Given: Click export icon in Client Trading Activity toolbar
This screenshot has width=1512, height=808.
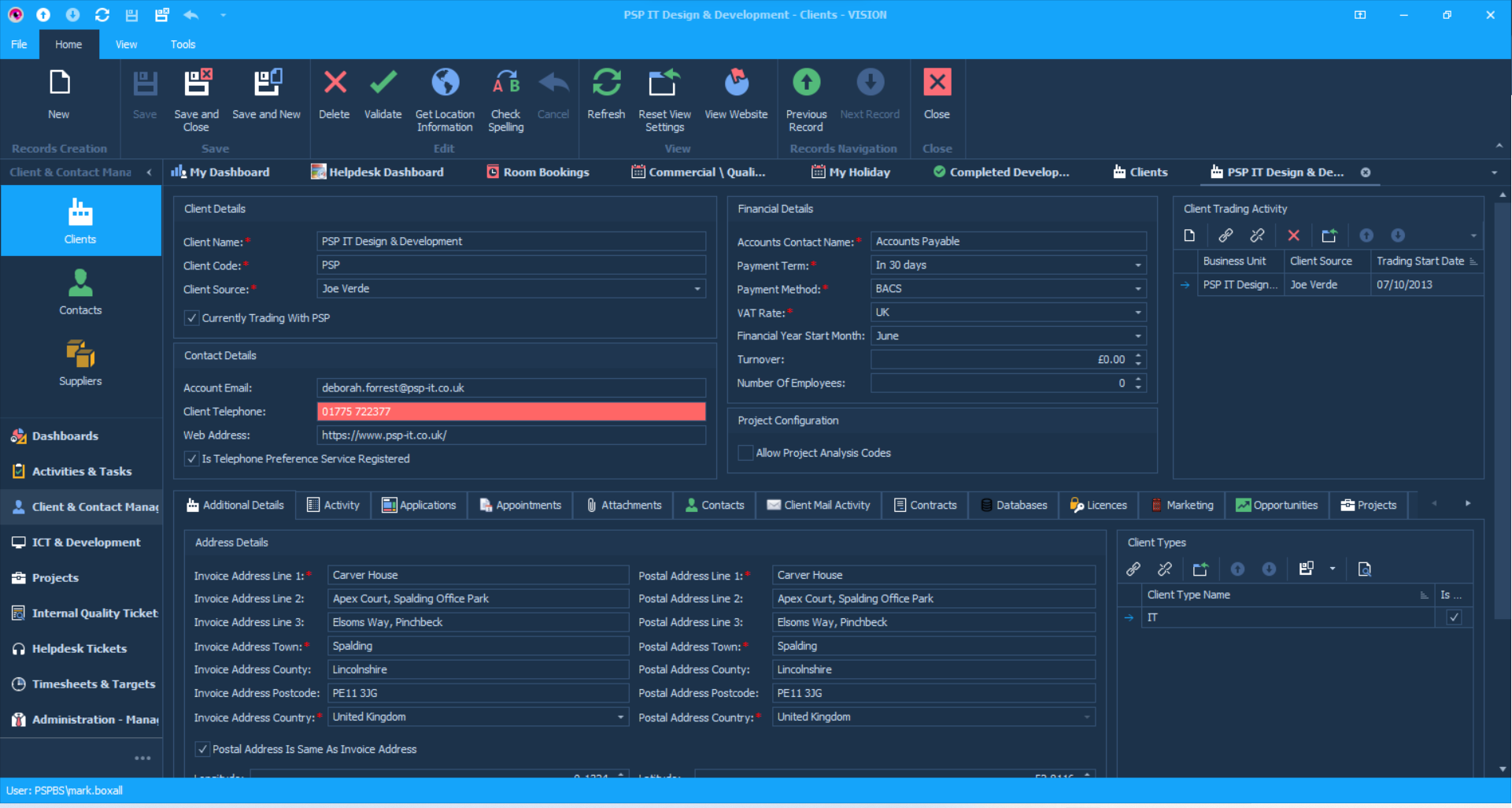Looking at the screenshot, I should pyautogui.click(x=1329, y=235).
